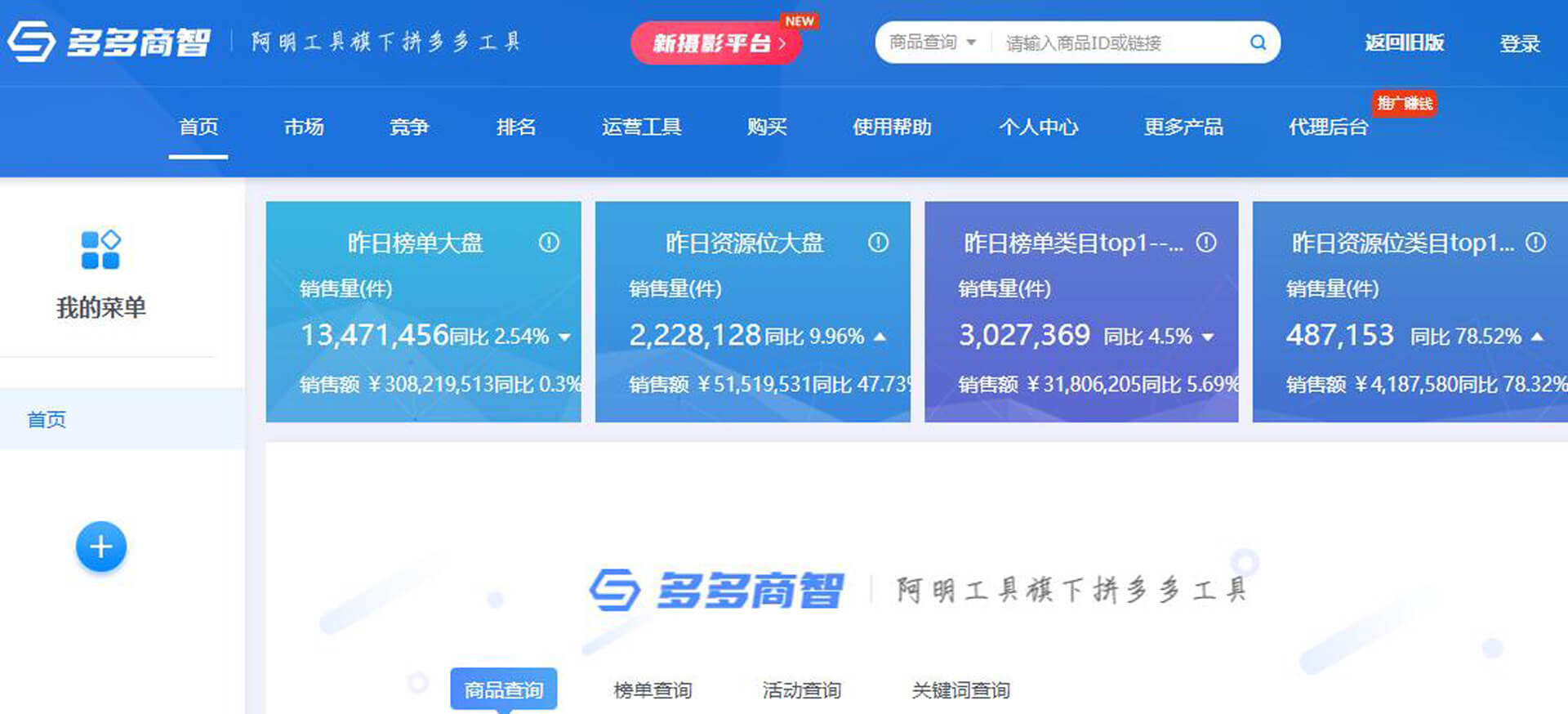Click 销售额 ¥51,519,531 text
The width and height of the screenshot is (1568, 714).
(720, 384)
